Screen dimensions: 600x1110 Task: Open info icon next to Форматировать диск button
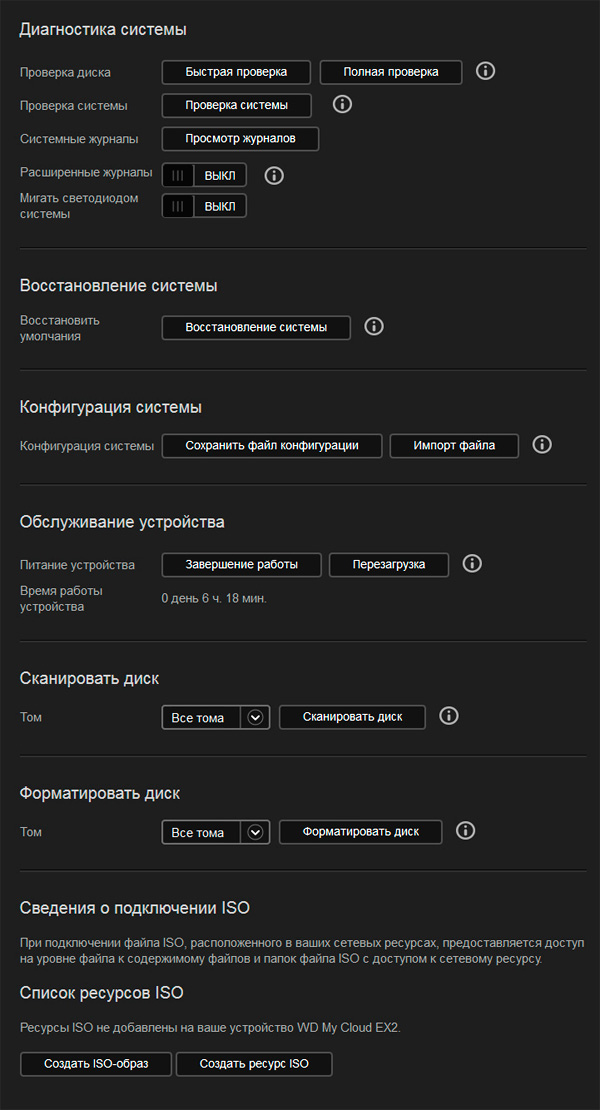(465, 831)
